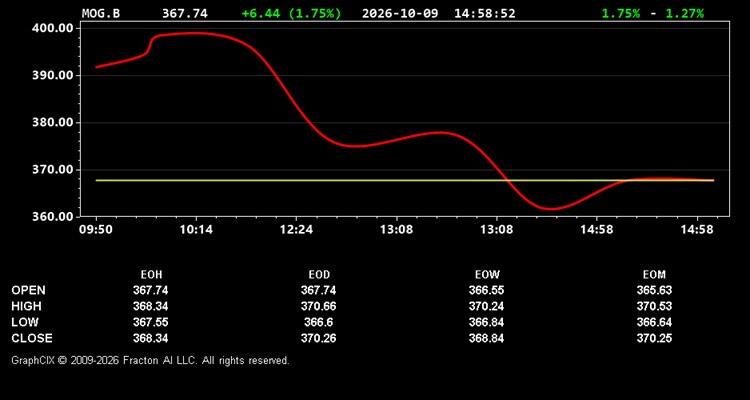Viewport: 750px width, 400px height.
Task: Click the header last price 367.74 beside MOG.B
Action: click(x=185, y=13)
